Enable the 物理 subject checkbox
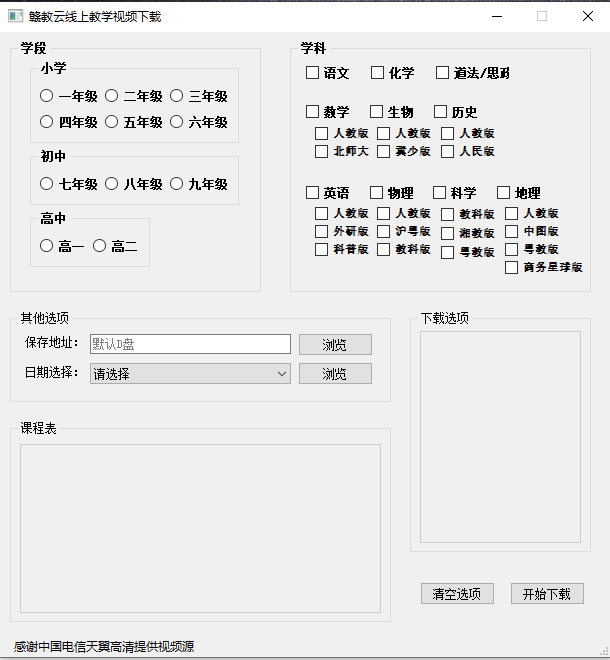 click(x=376, y=192)
